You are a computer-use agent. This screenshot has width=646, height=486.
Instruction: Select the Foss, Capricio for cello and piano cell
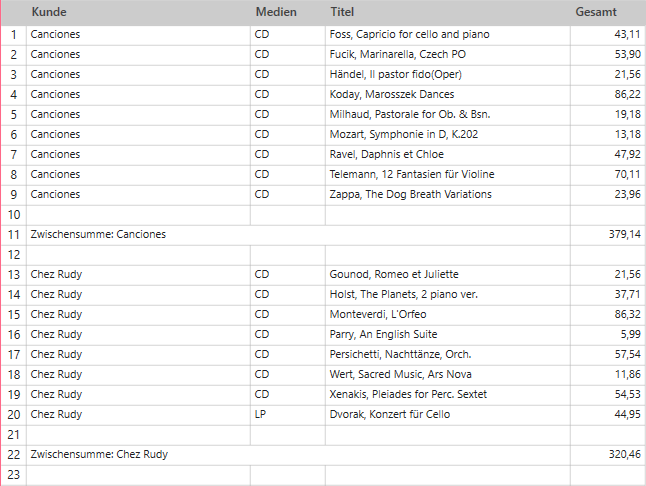(409, 35)
